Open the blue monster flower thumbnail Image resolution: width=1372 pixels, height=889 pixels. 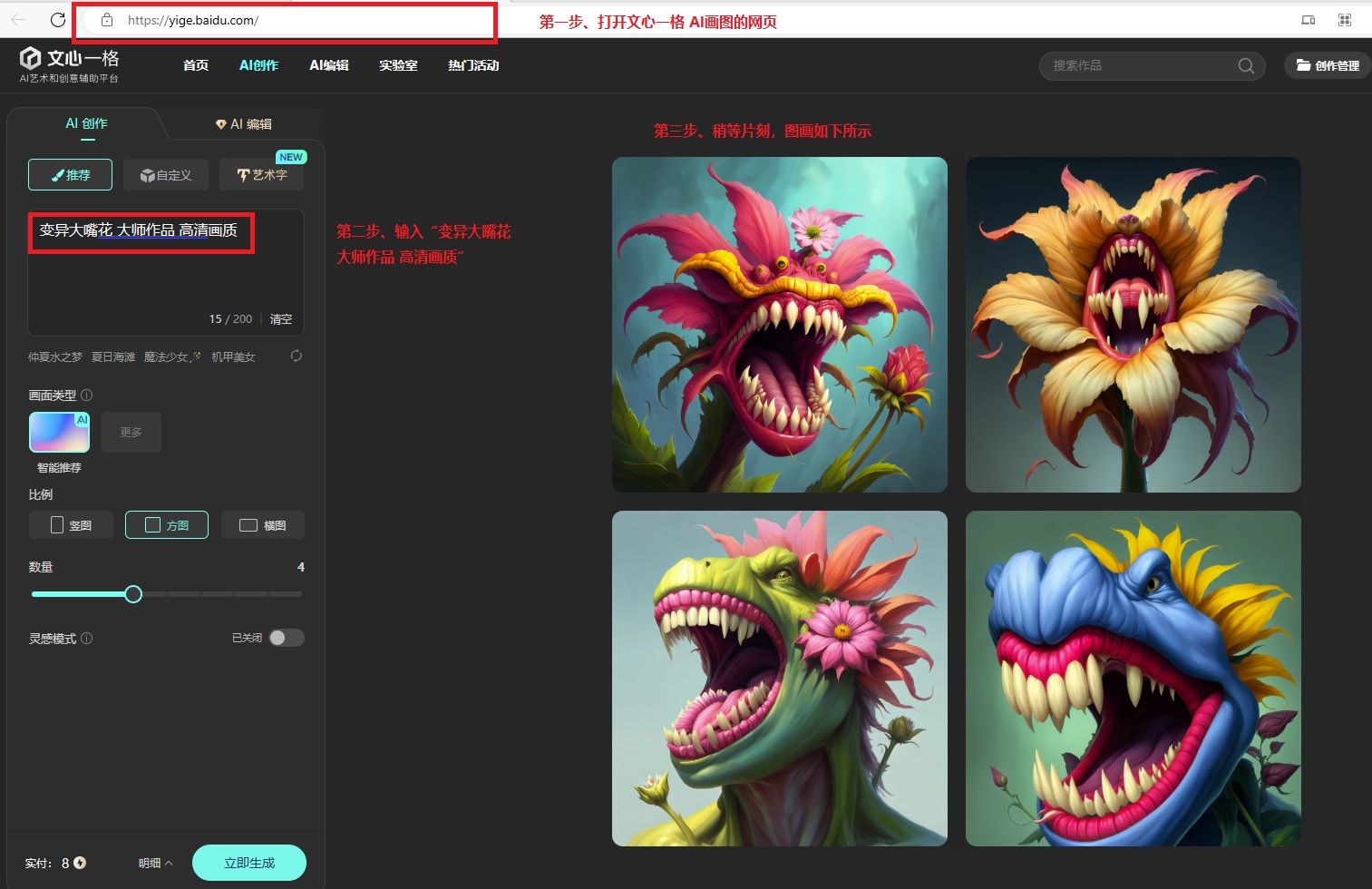point(1133,679)
